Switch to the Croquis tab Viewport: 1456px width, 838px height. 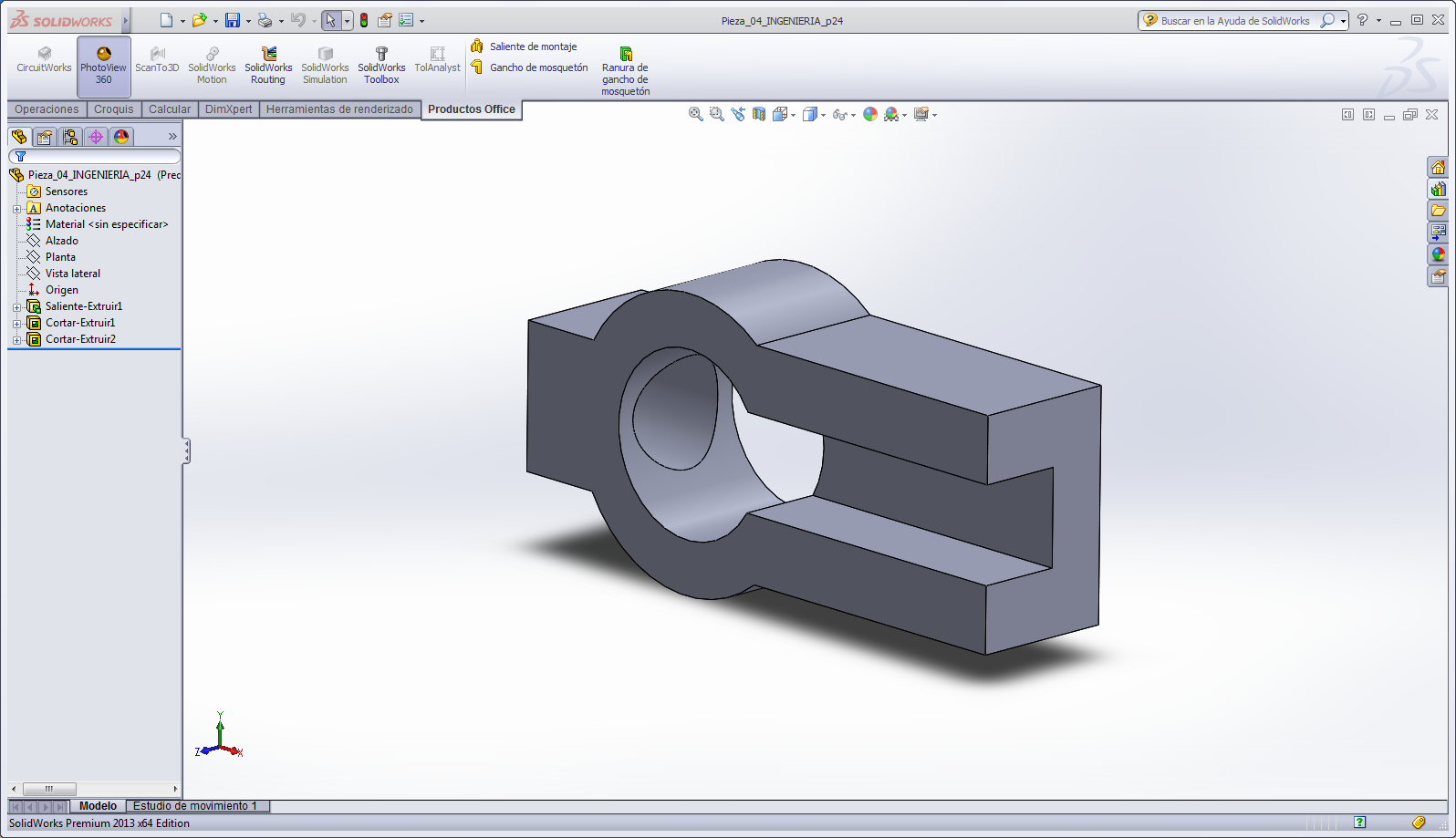click(113, 109)
